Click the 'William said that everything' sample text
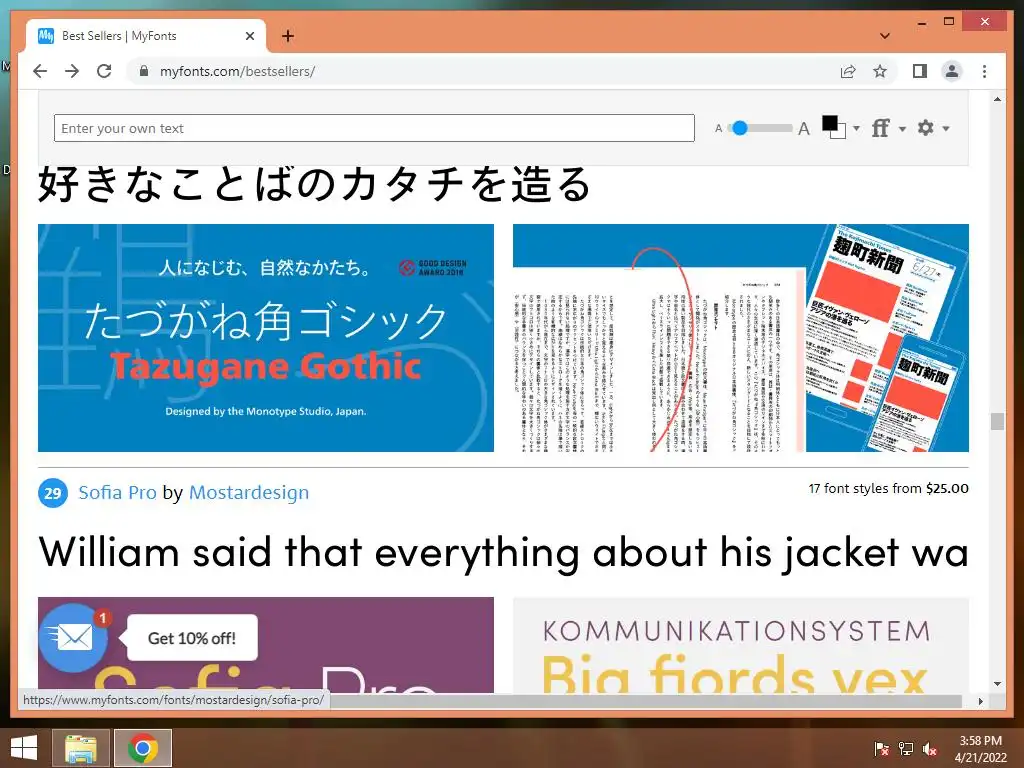 point(504,552)
